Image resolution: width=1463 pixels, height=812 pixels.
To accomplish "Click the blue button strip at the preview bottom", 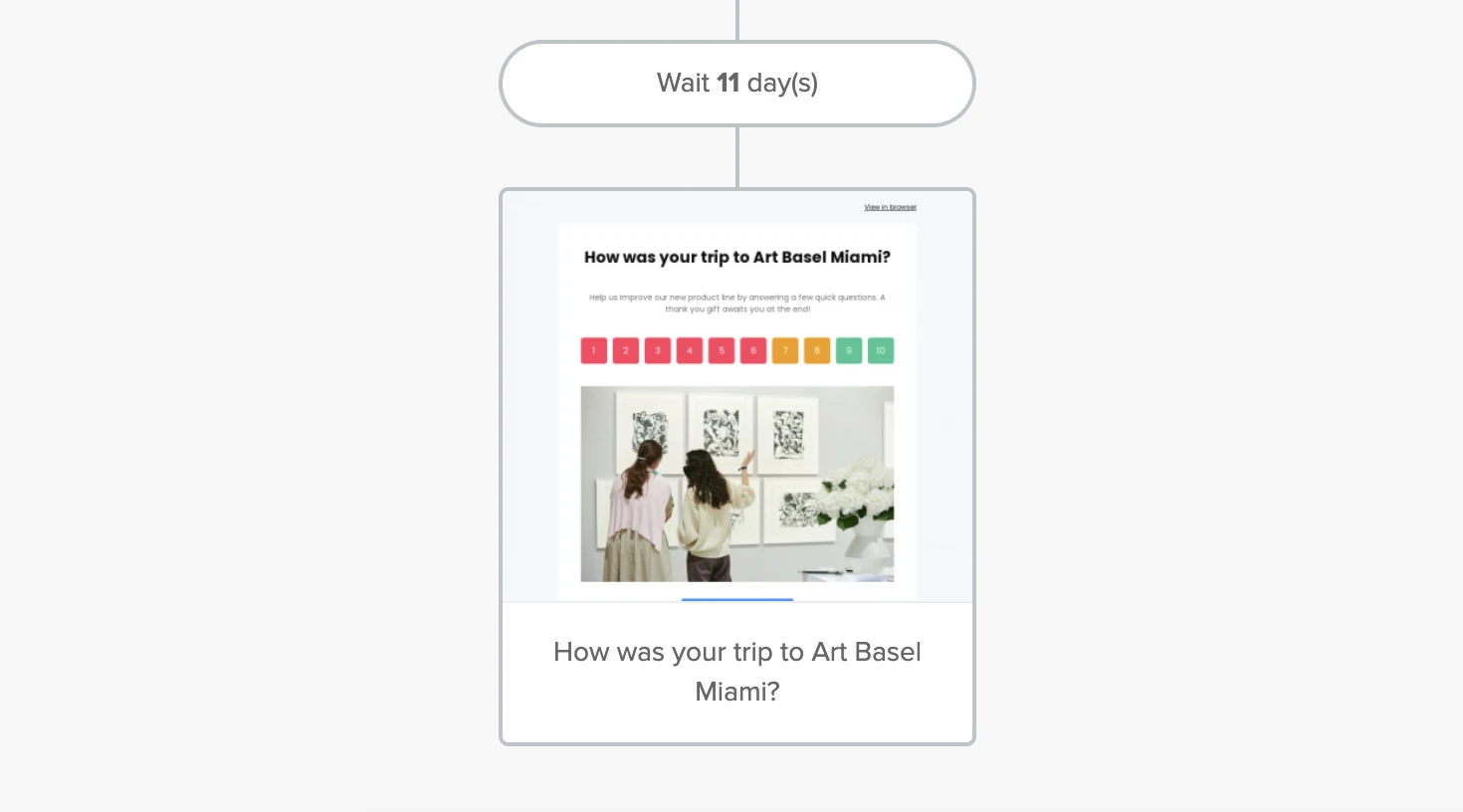I will click(x=736, y=599).
